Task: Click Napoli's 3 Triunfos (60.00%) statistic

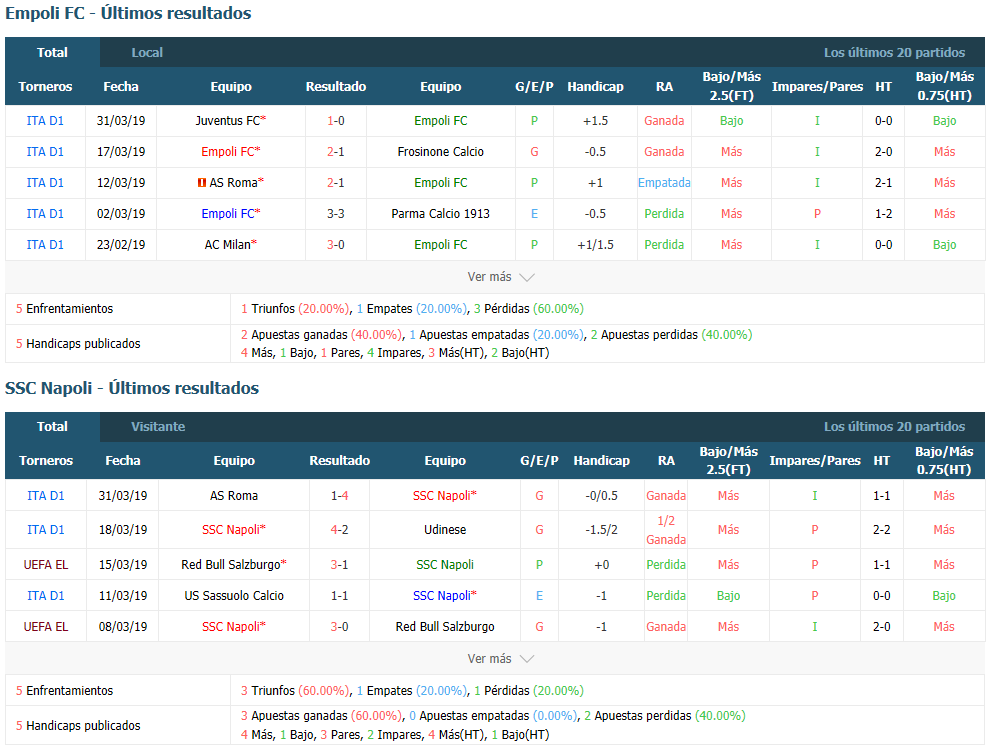Action: (295, 690)
